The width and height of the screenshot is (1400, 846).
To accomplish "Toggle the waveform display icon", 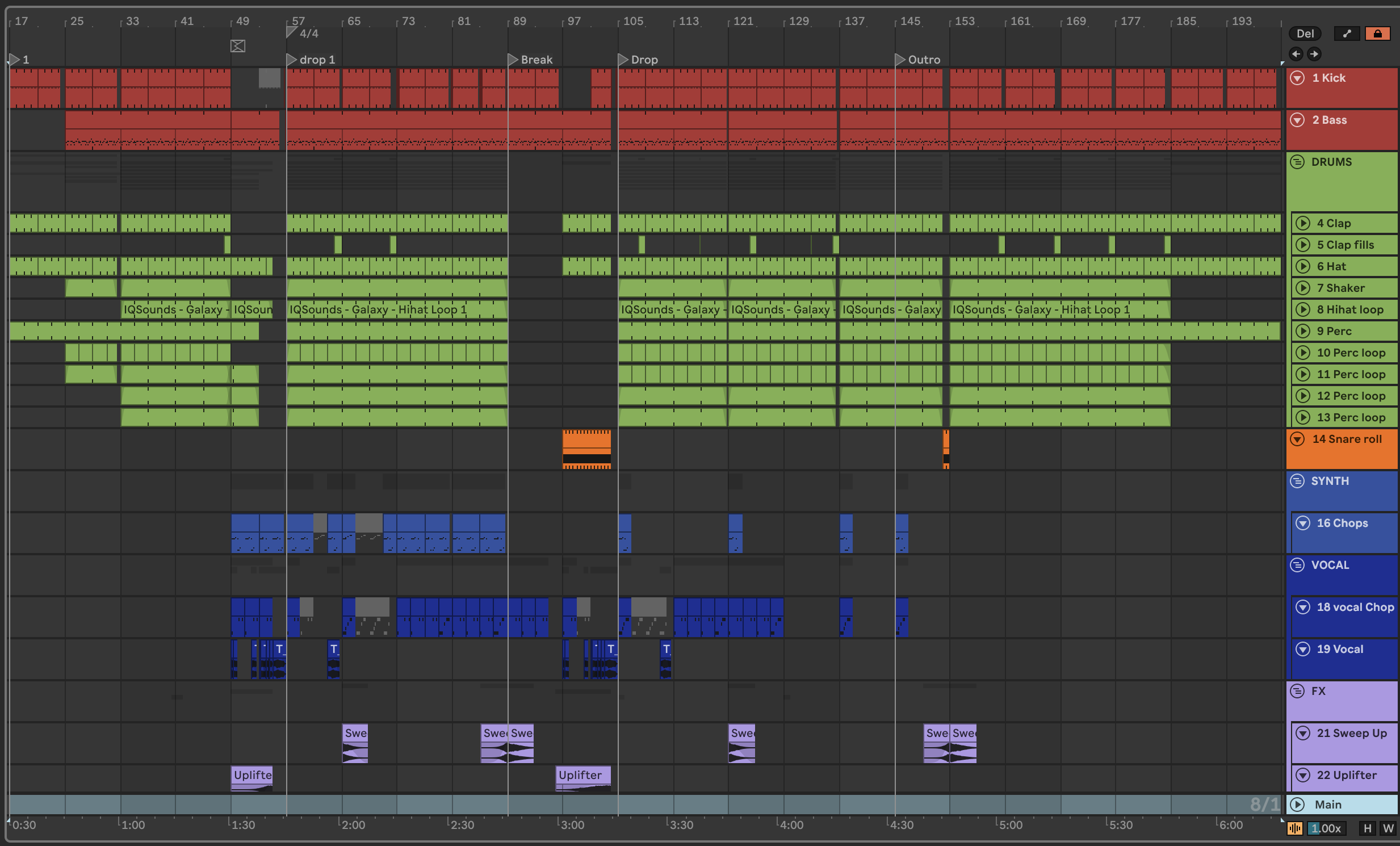I will (1294, 828).
